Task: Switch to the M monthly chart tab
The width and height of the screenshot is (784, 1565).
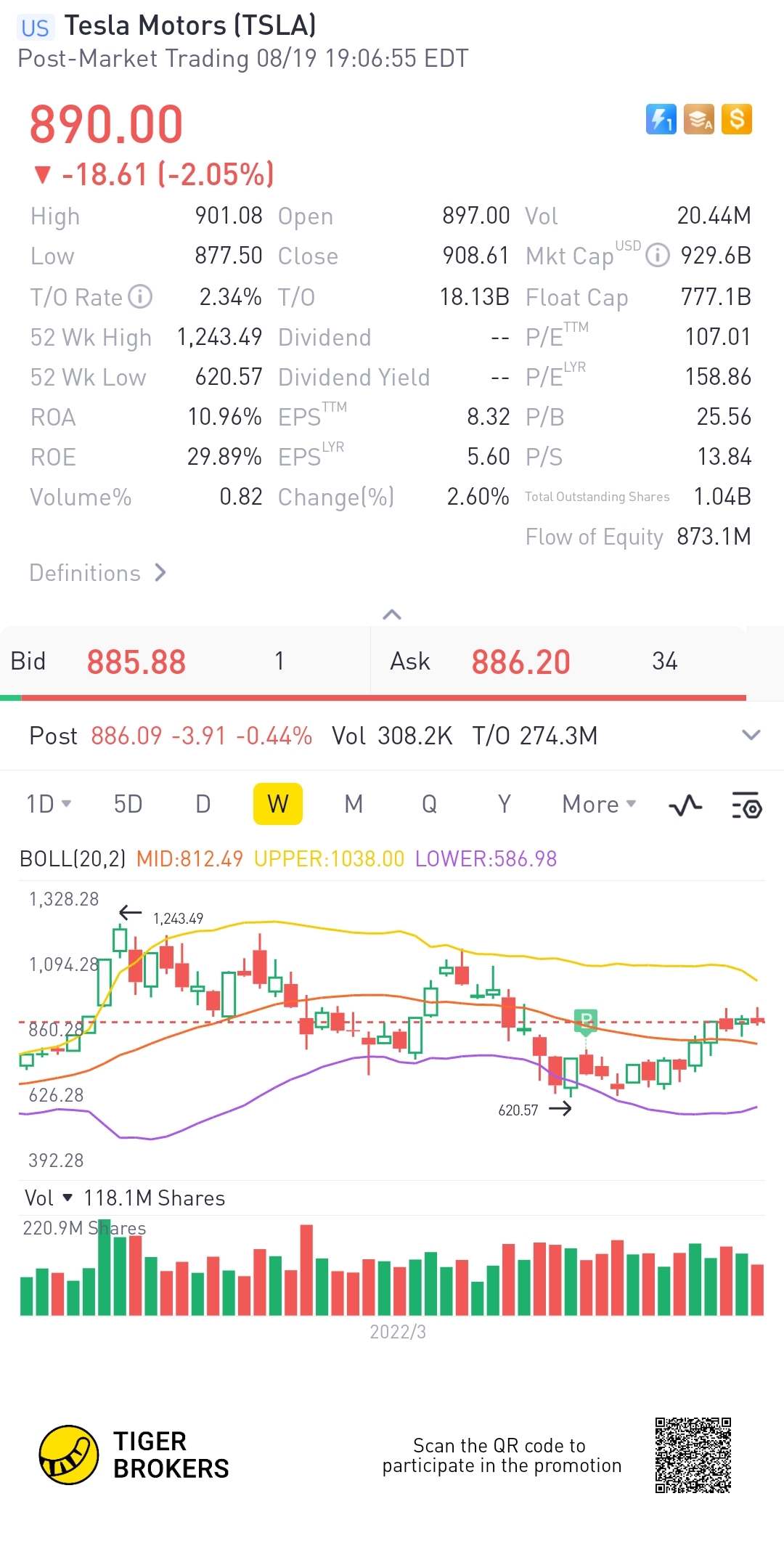Action: (x=354, y=804)
